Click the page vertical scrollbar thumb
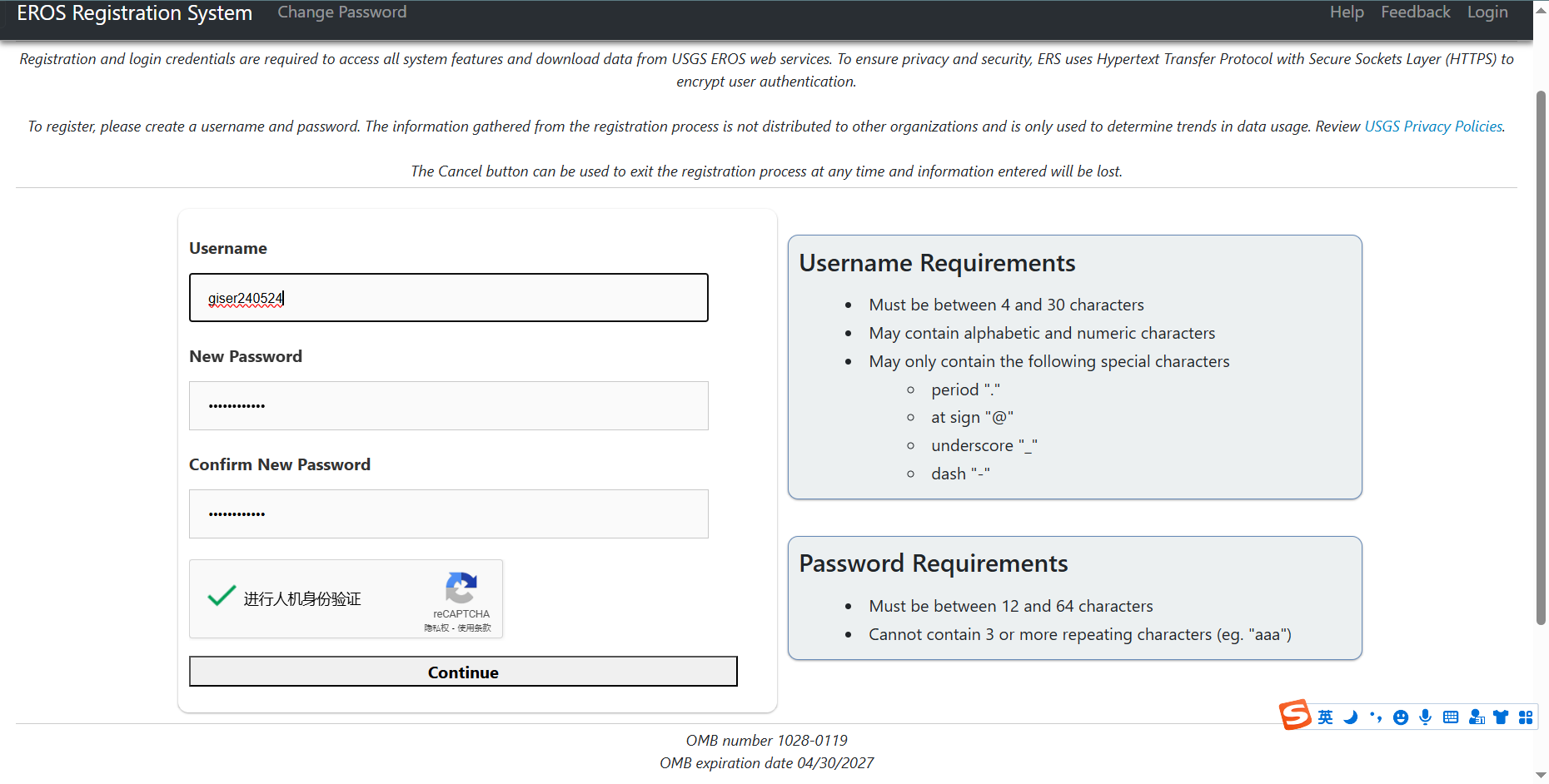This screenshot has width=1549, height=784. [x=1541, y=358]
